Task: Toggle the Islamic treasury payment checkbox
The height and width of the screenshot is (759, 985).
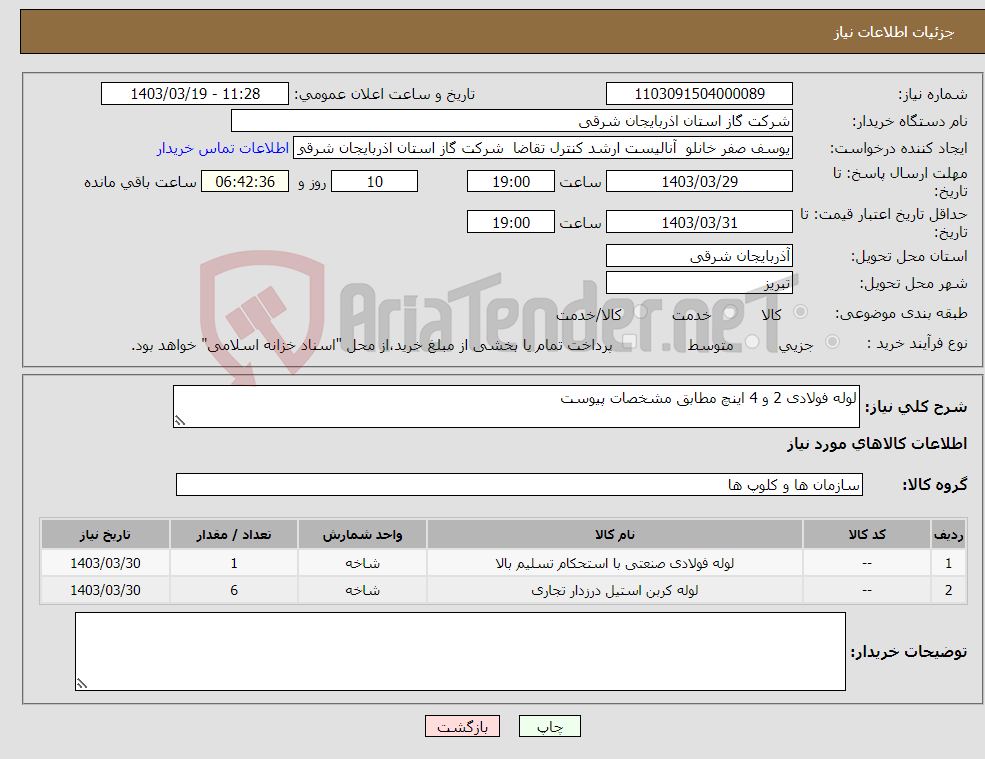Action: (x=629, y=341)
